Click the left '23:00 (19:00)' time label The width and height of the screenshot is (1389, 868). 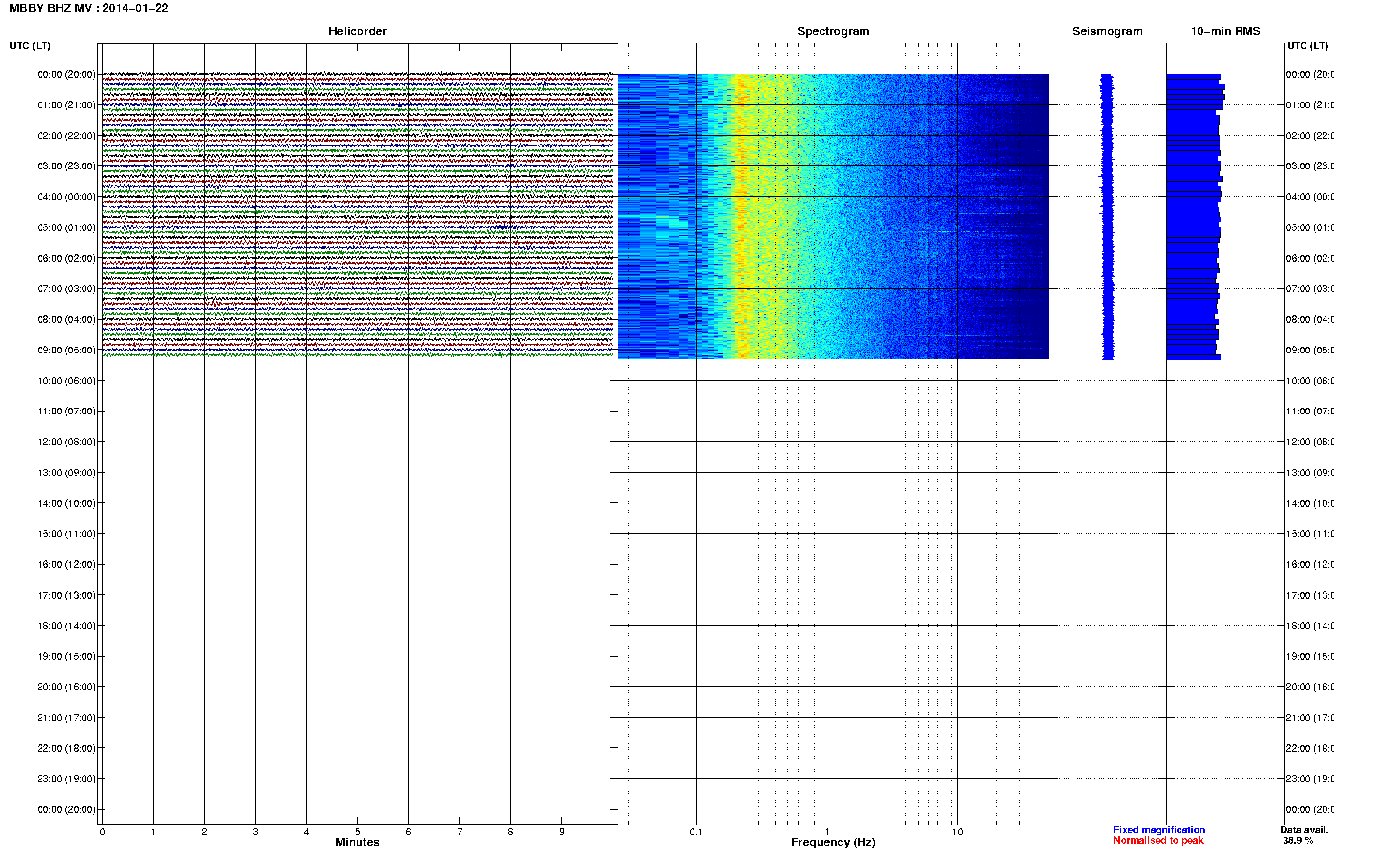[66, 779]
